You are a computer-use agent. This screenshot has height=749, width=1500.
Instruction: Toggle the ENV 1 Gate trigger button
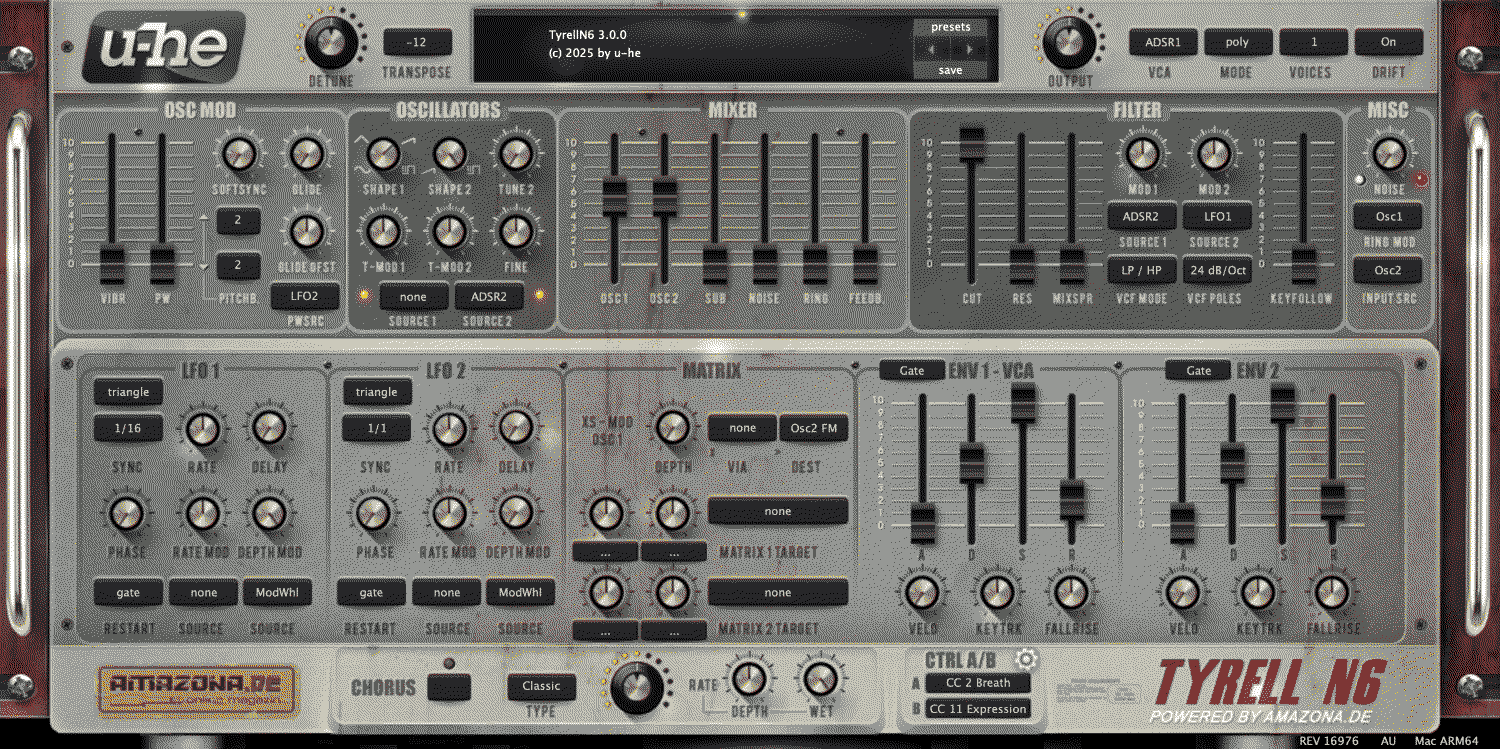coord(912,371)
